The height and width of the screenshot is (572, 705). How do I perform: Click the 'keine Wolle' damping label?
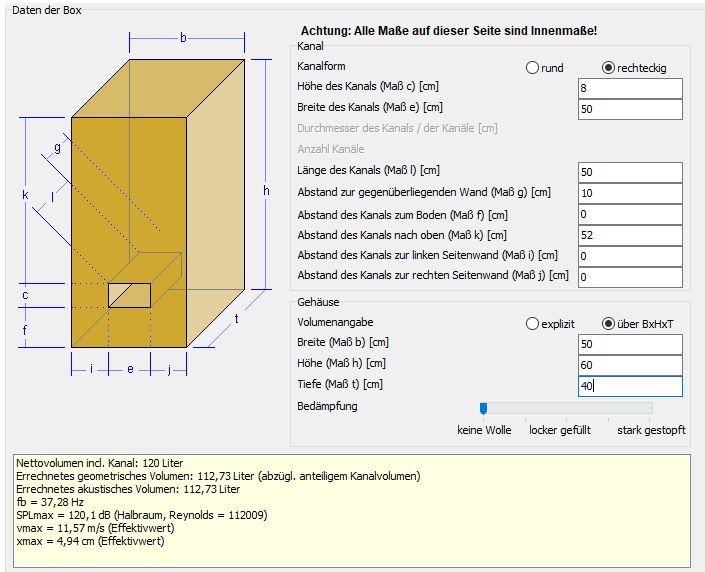point(484,430)
